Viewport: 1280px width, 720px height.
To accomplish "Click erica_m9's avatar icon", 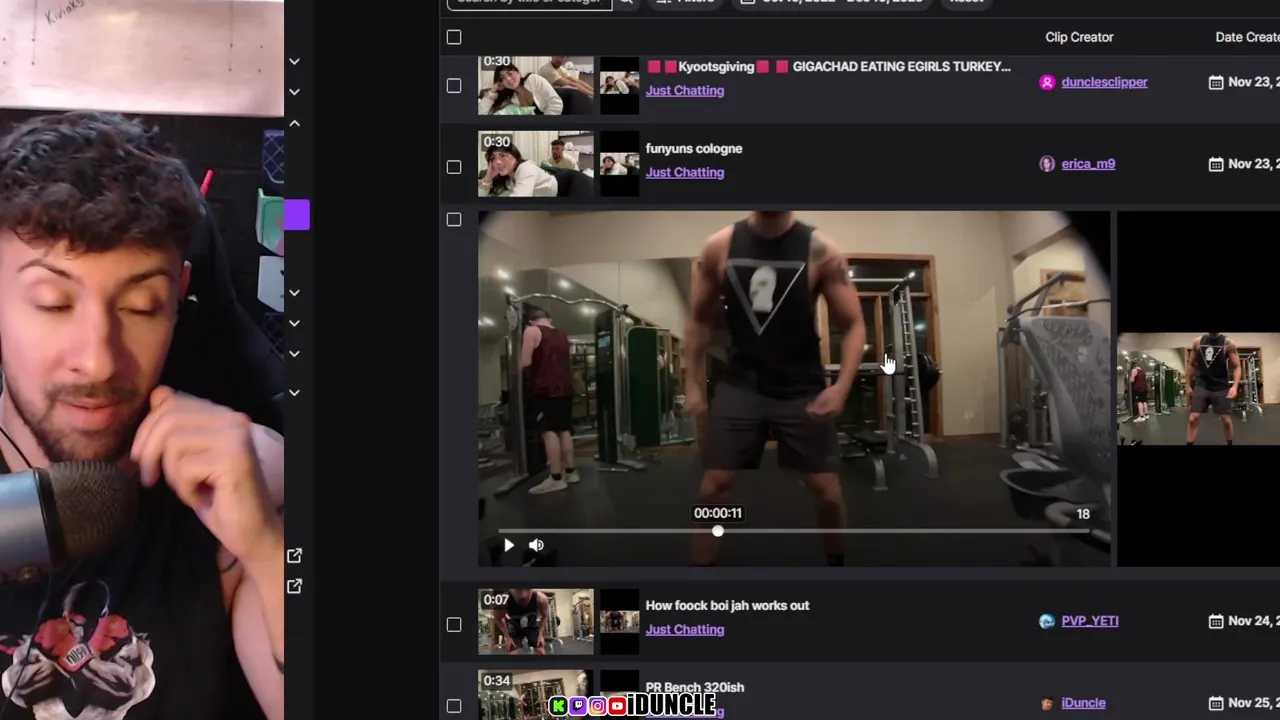I will point(1047,164).
